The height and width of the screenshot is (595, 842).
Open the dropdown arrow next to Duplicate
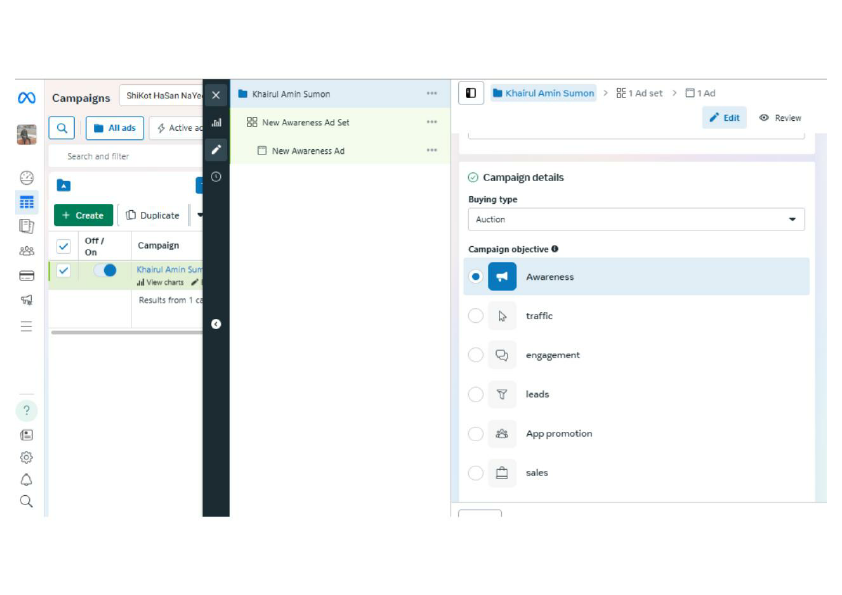(199, 215)
